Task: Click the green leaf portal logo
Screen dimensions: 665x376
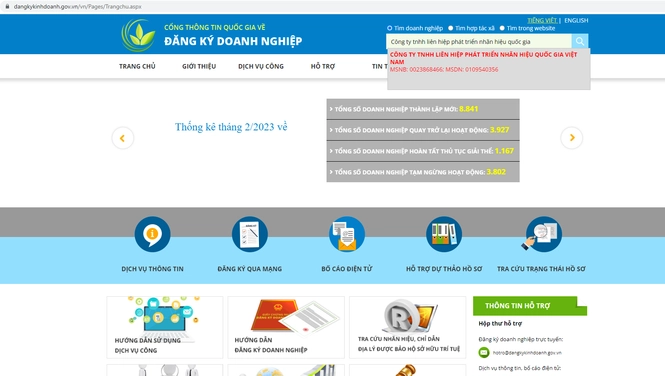Action: pyautogui.click(x=139, y=35)
